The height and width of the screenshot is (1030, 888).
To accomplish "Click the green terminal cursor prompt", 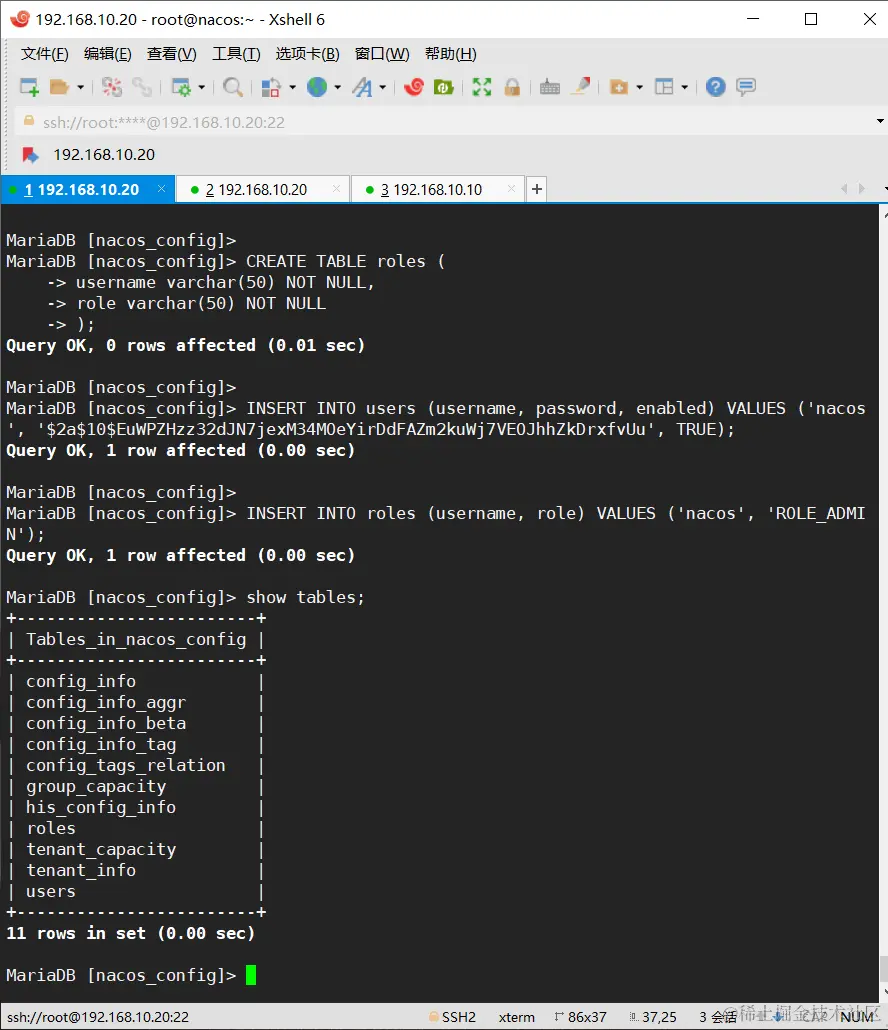I will coord(251,975).
